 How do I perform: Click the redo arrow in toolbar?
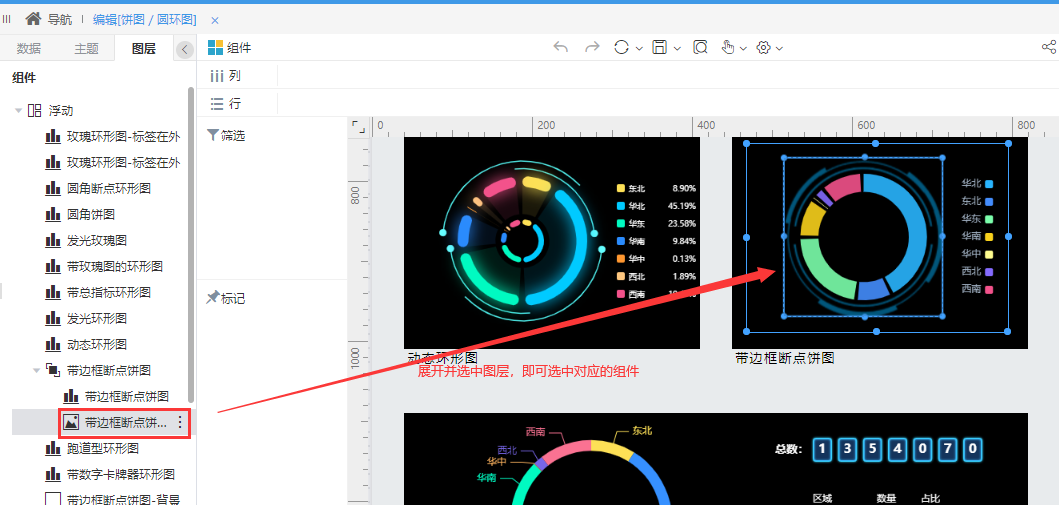tap(592, 47)
